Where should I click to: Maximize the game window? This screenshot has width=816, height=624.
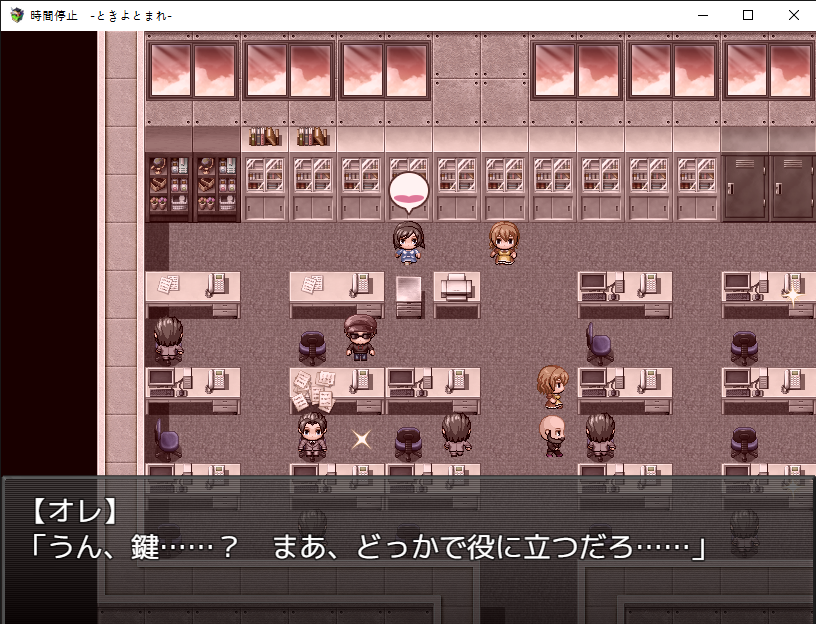(x=748, y=15)
